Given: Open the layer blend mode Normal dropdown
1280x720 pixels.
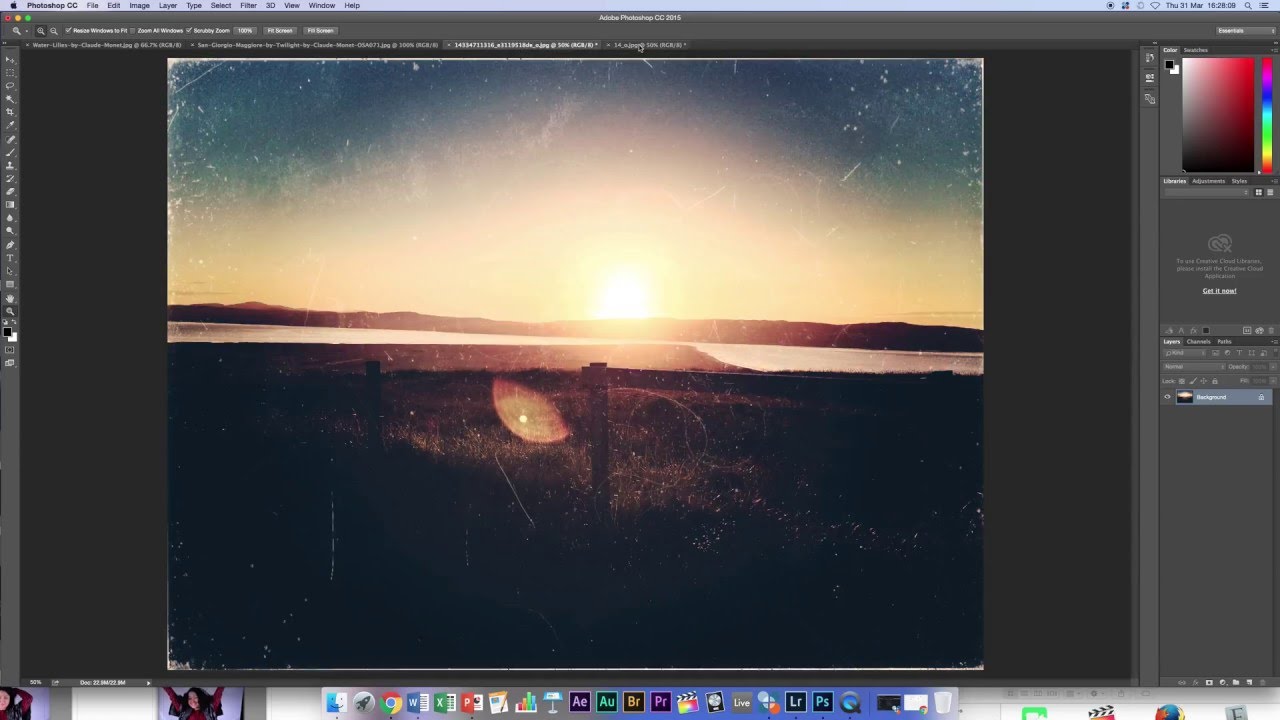Looking at the screenshot, I should pos(1194,367).
